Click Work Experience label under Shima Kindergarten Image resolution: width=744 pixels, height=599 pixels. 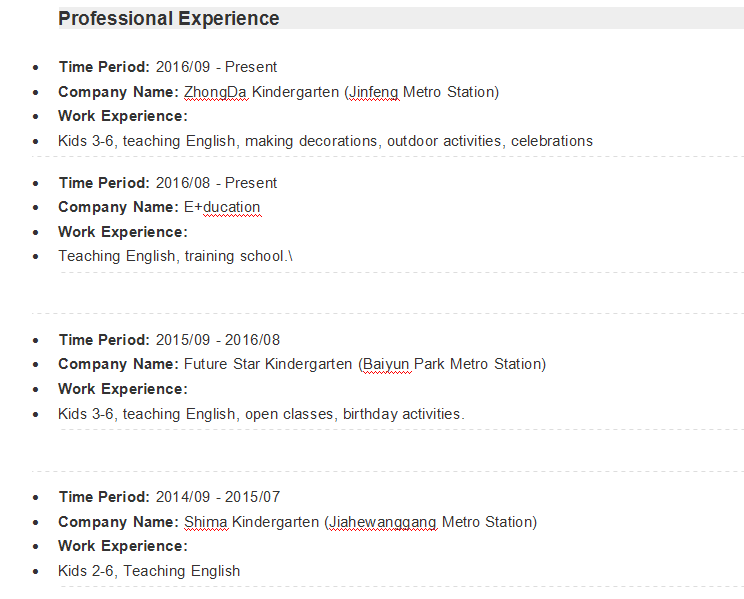(x=123, y=546)
